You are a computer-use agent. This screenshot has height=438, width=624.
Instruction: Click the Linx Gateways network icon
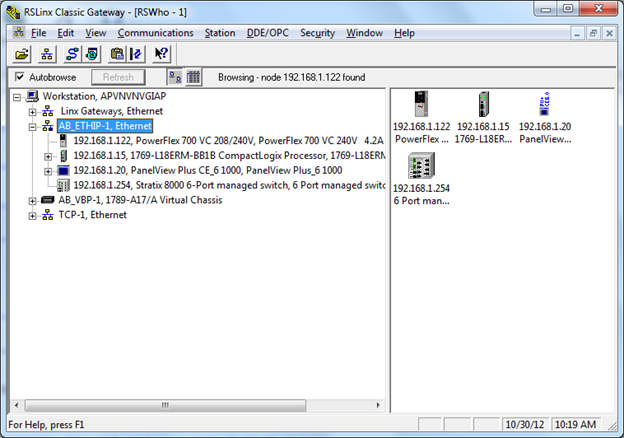(48, 111)
